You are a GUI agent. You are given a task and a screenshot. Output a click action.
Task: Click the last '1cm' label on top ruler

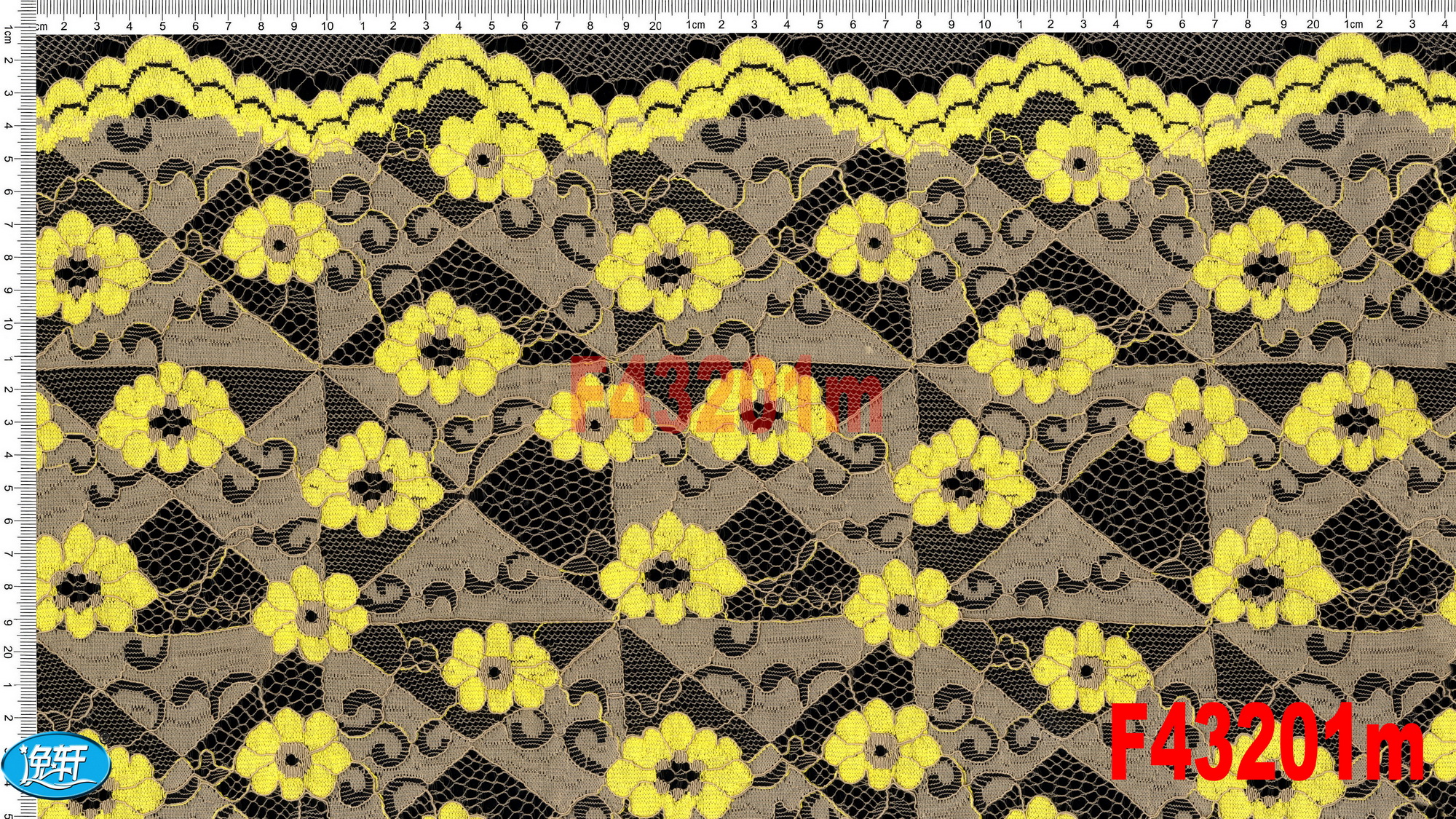1353,24
